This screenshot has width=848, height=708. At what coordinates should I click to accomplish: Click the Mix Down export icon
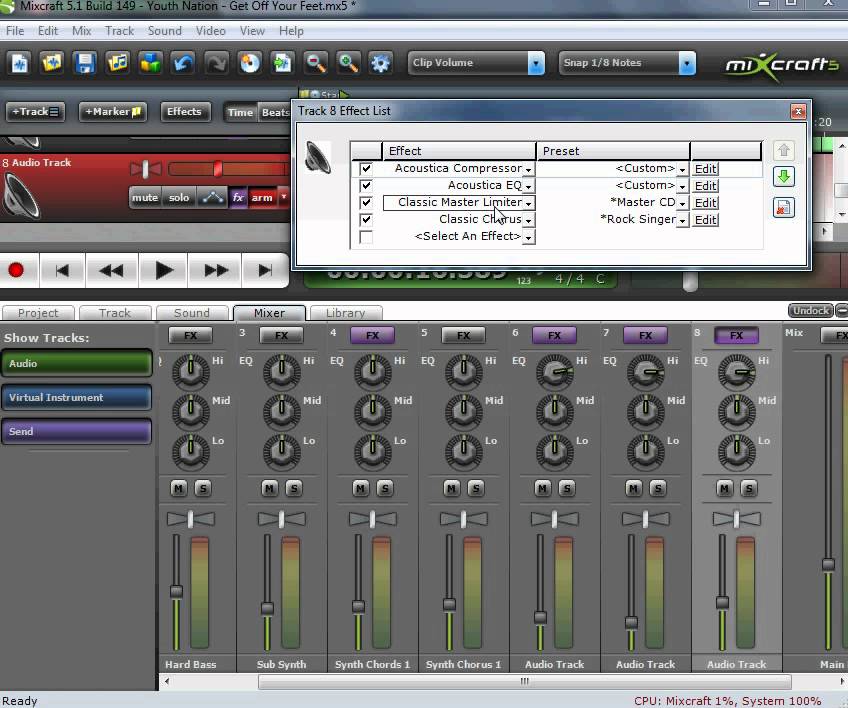(x=282, y=63)
